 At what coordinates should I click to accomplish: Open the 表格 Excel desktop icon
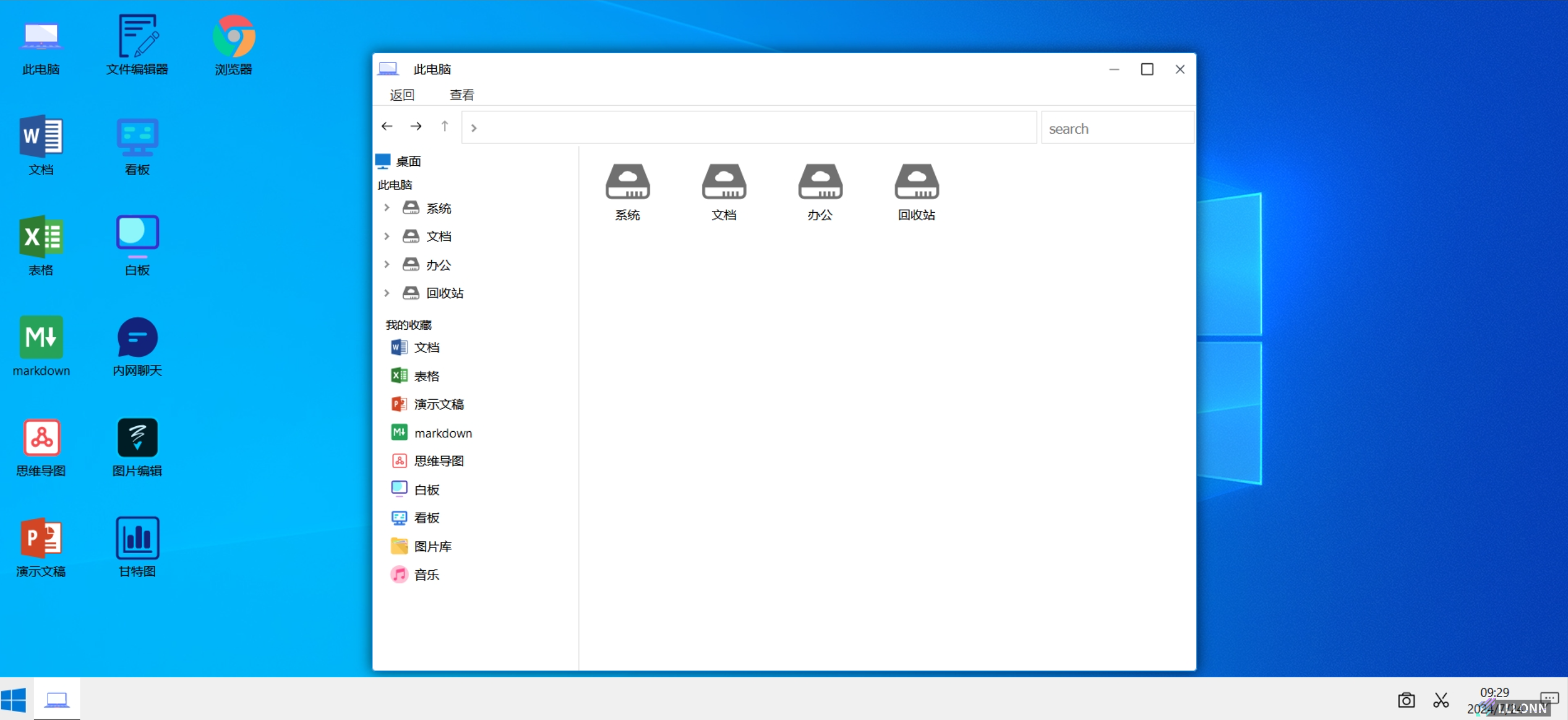pyautogui.click(x=41, y=246)
